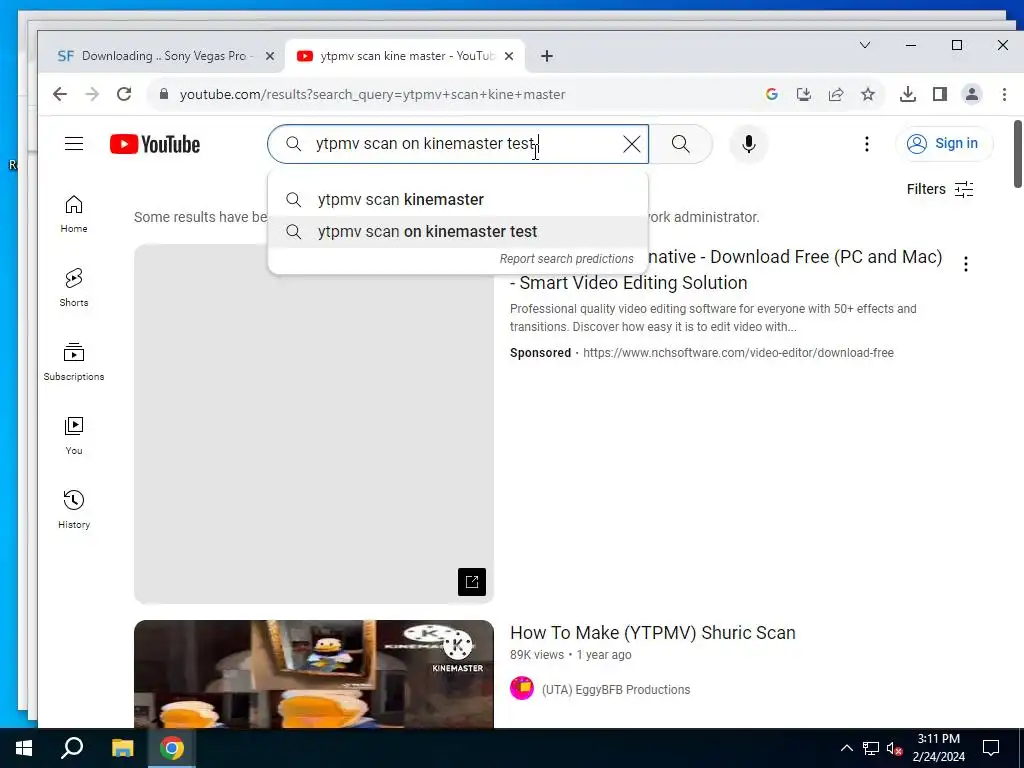1024x768 pixels.
Task: Open the notification center icon
Action: coord(991,748)
